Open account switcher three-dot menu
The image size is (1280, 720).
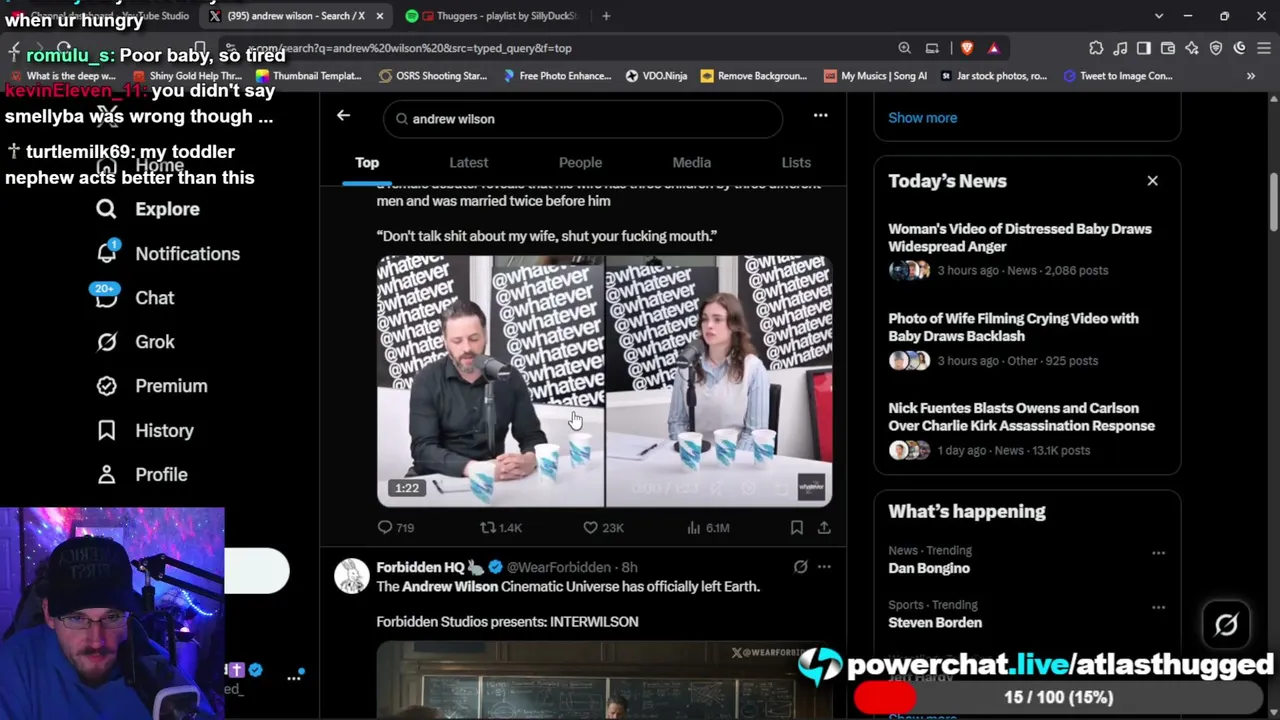294,677
